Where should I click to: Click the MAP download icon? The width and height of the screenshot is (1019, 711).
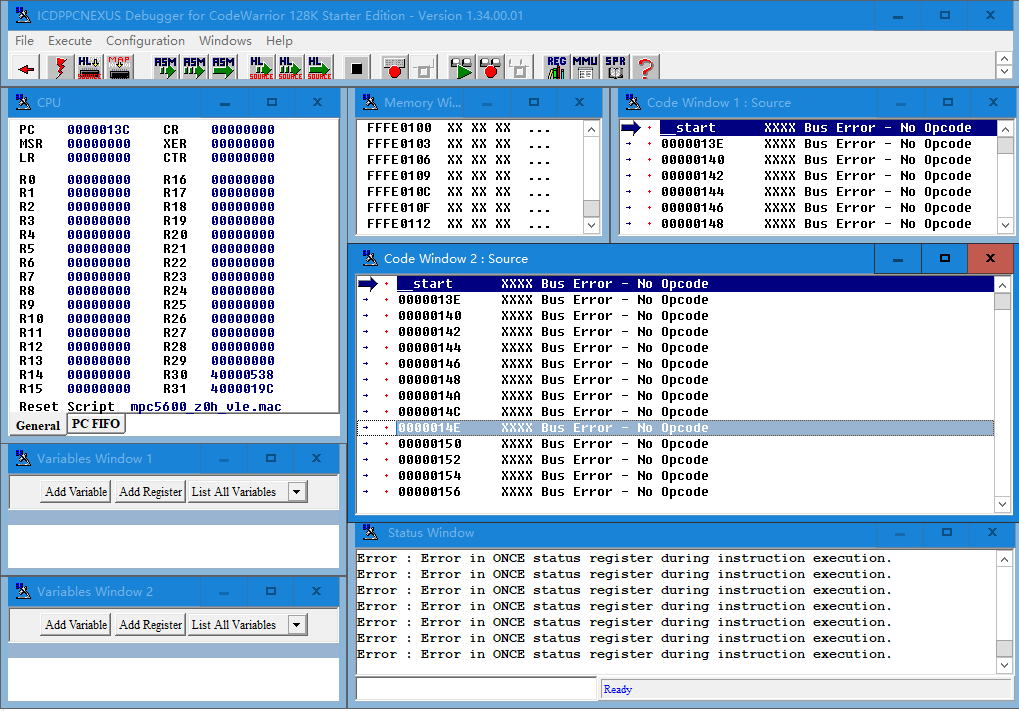118,67
